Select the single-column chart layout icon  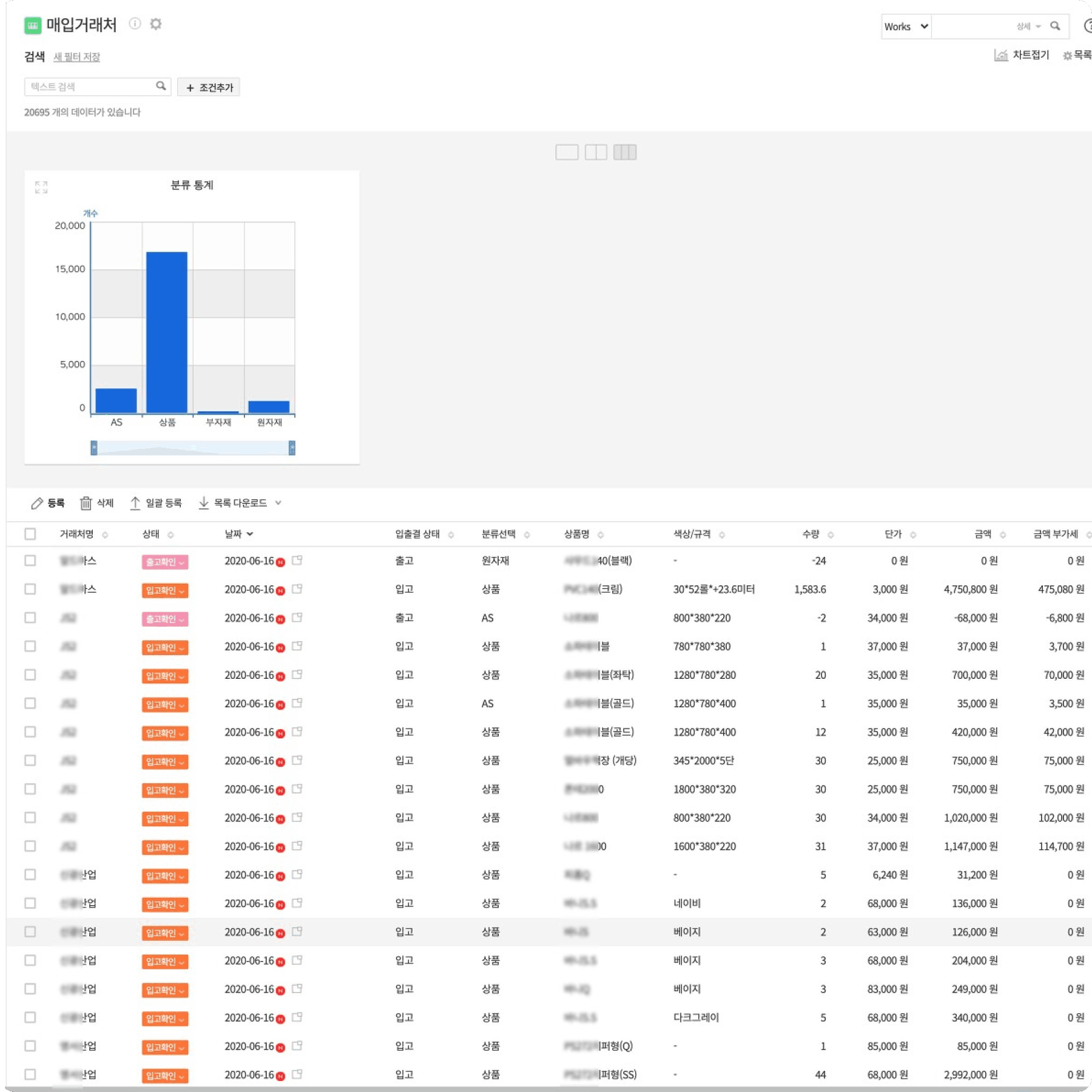click(567, 152)
